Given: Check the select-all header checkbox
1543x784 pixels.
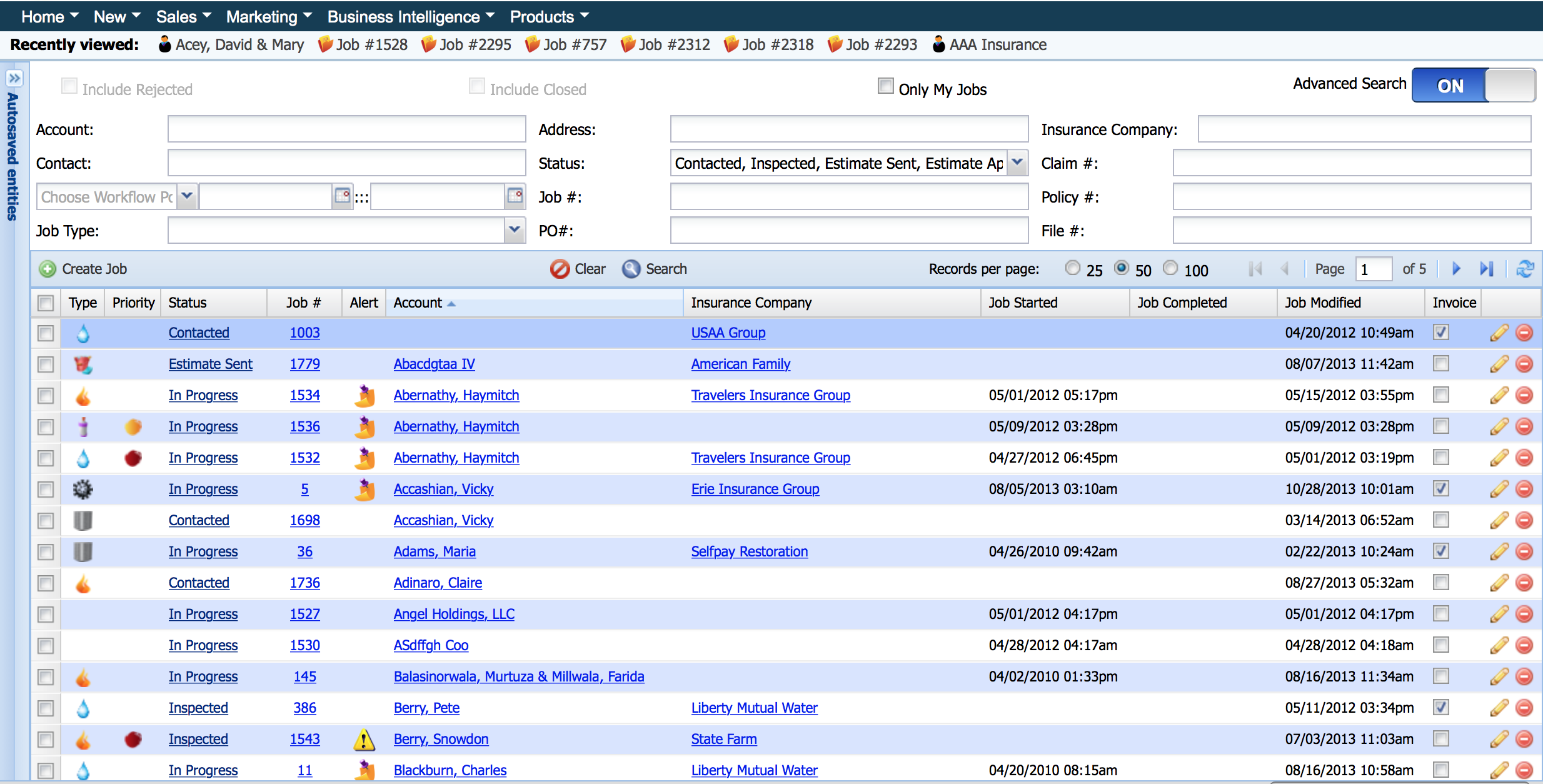Looking at the screenshot, I should pos(46,303).
